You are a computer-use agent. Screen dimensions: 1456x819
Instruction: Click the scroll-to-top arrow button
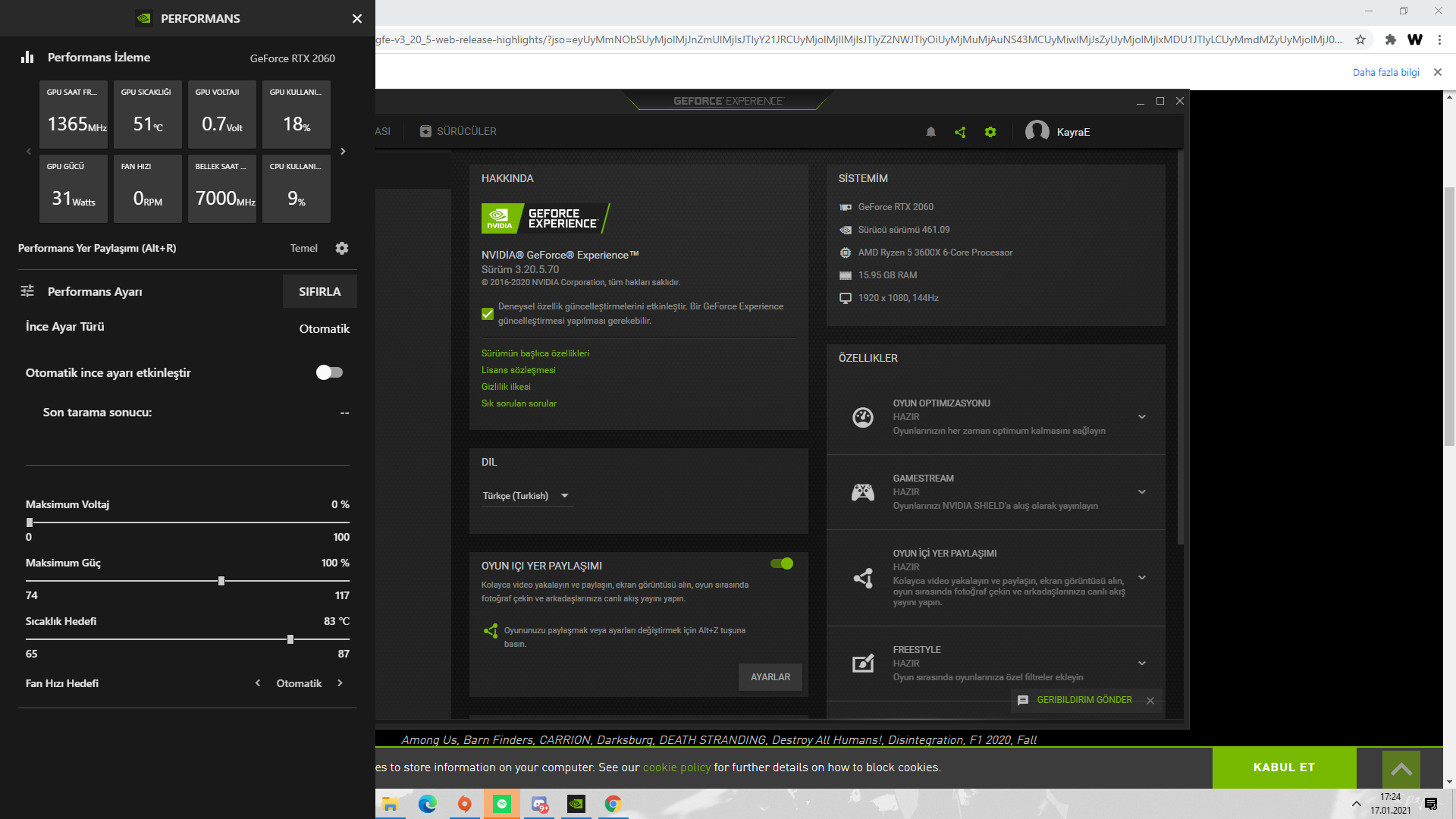pos(1401,769)
